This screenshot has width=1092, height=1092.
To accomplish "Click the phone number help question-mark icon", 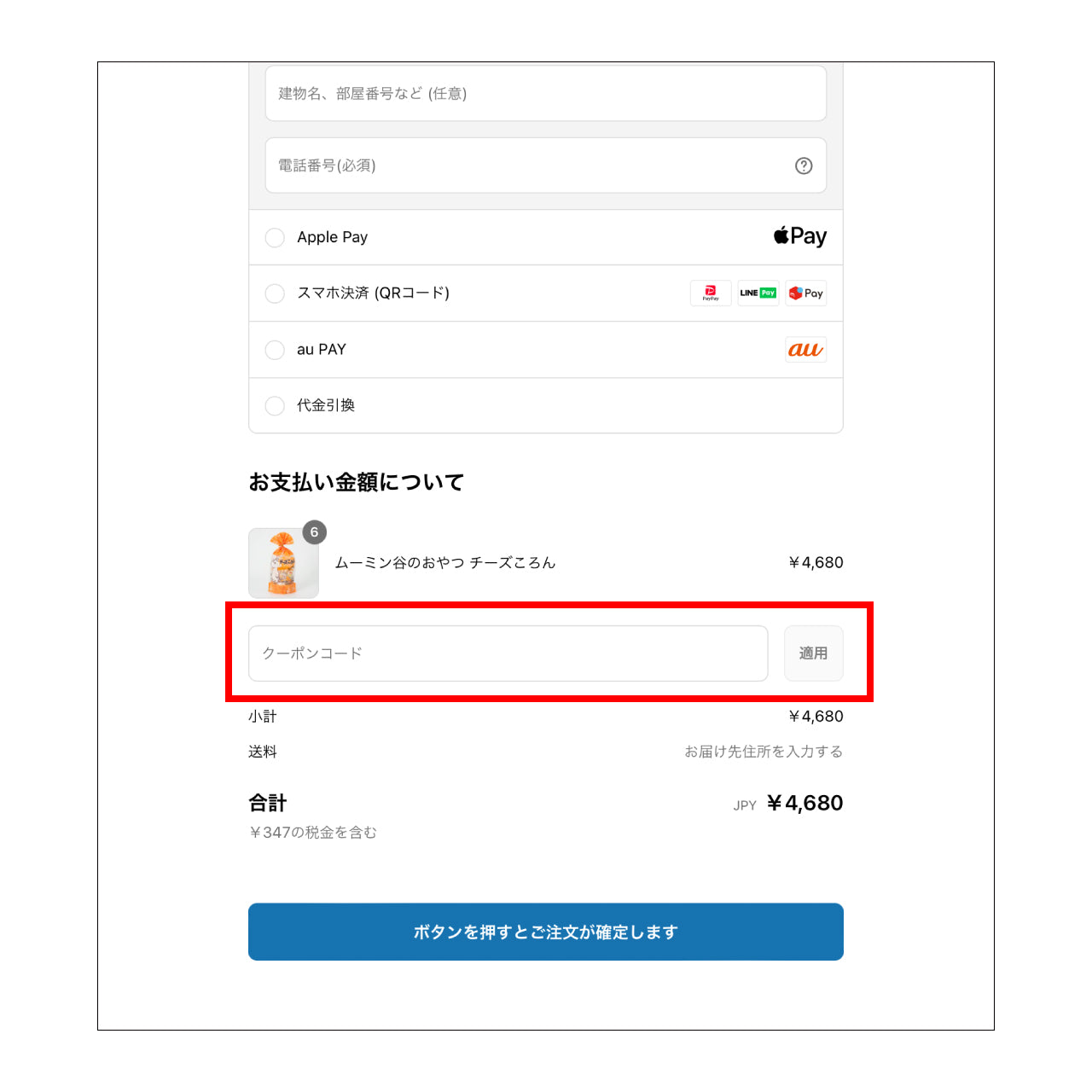I will point(804,166).
